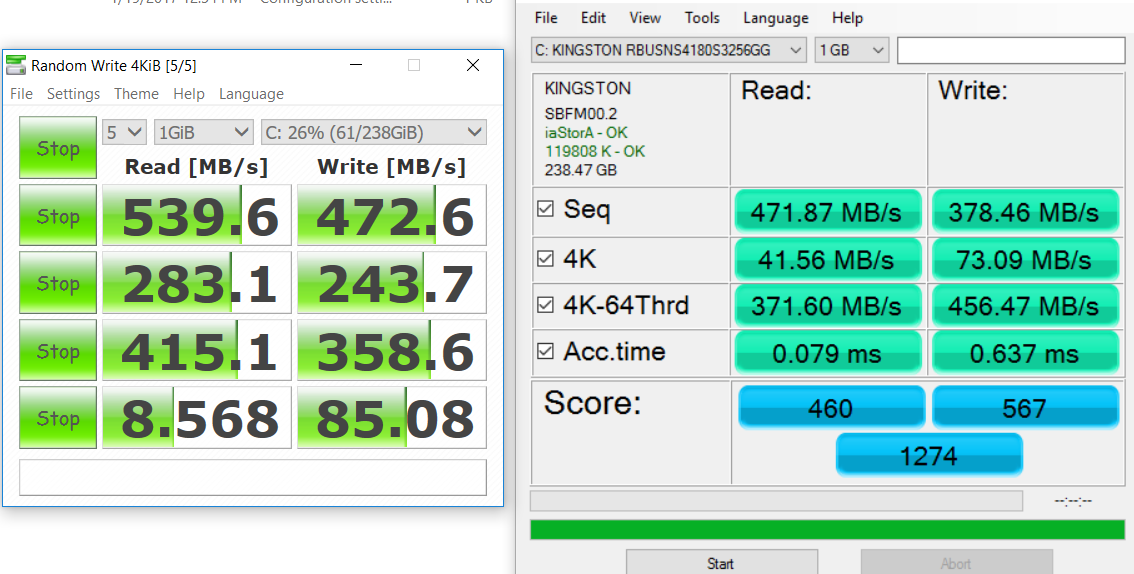The image size is (1134, 574).
Task: Expand the C: 26% (61/238GiB) drive dropdown
Action: tap(373, 132)
